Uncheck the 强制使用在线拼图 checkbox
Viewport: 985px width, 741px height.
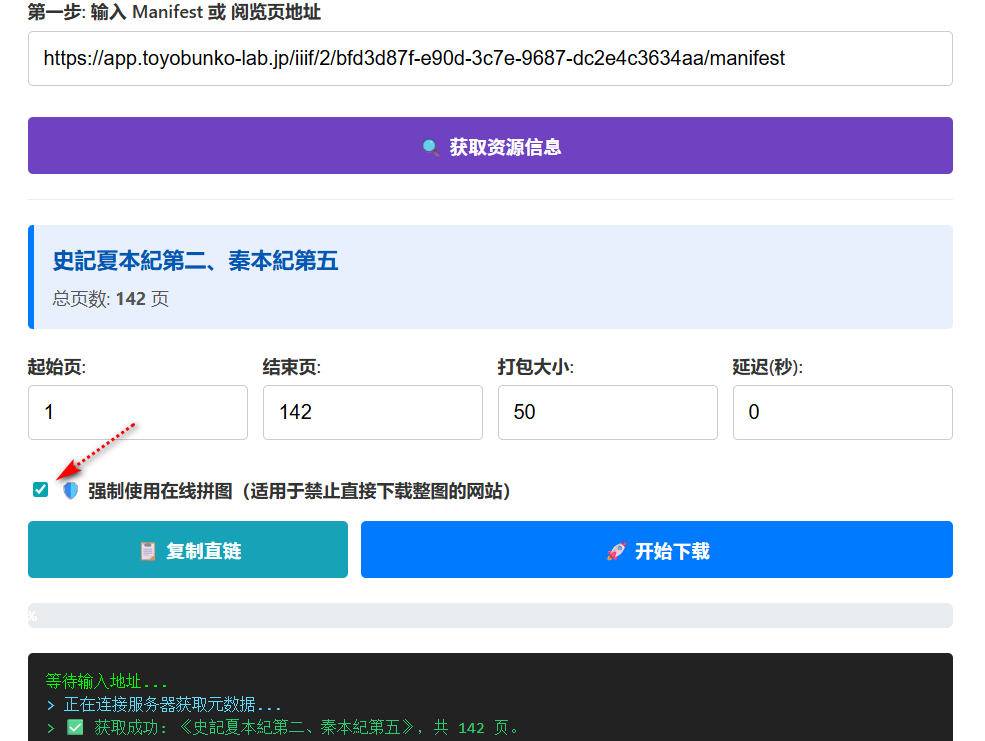[40, 490]
